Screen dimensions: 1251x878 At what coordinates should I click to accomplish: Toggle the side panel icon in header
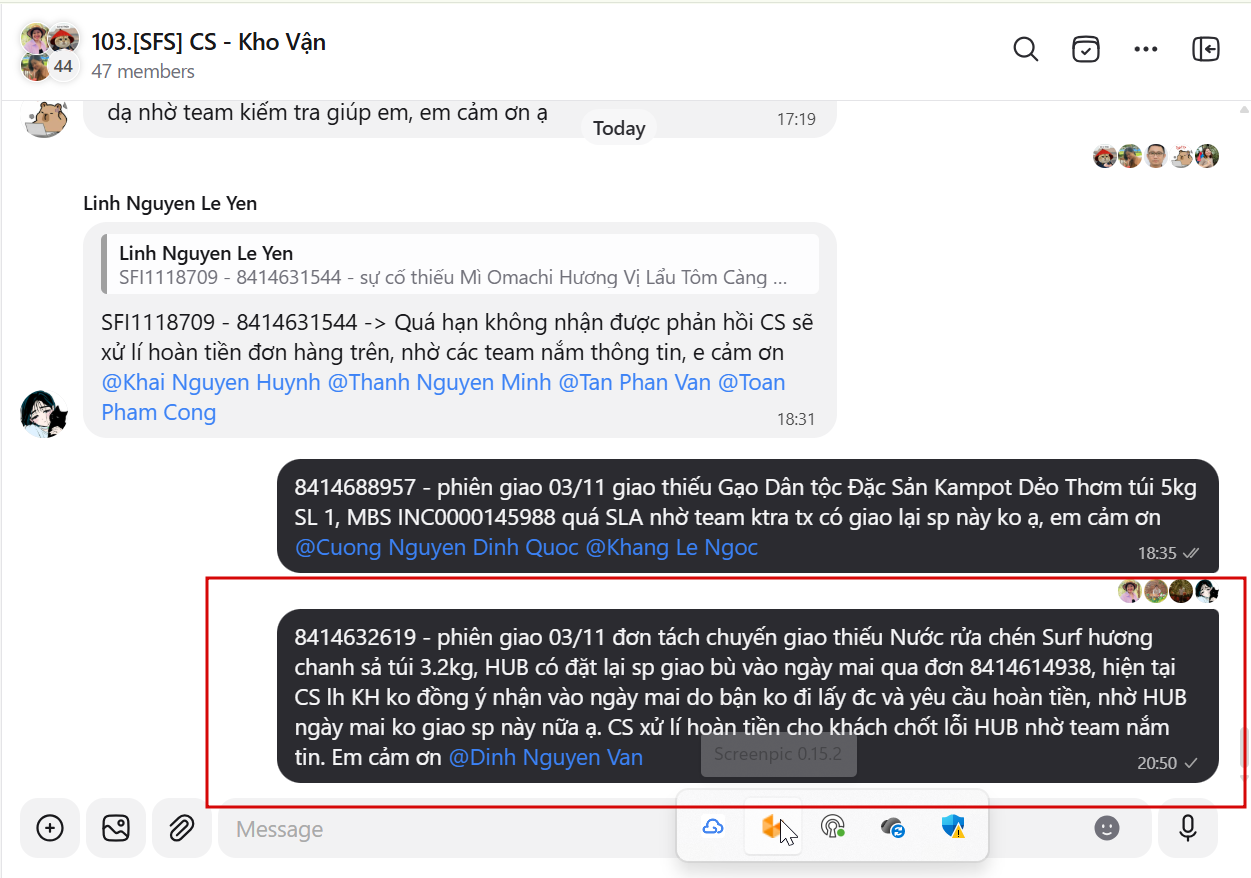[x=1206, y=49]
